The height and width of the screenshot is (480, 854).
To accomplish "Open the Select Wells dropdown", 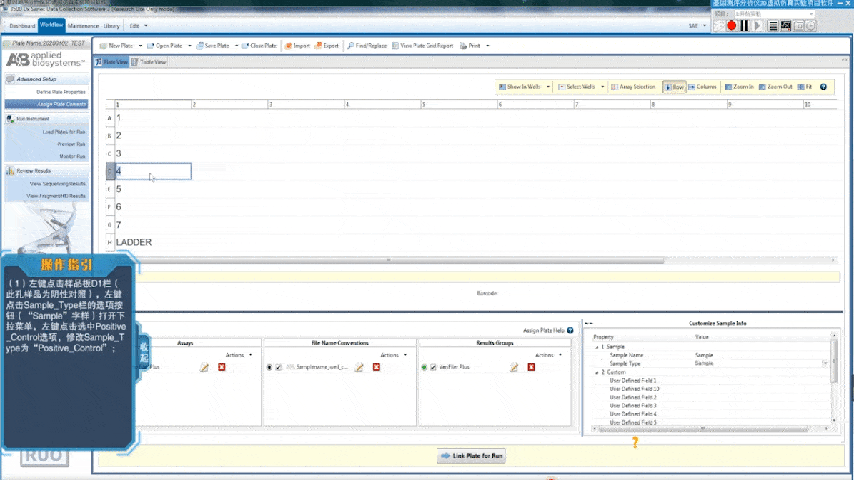I will 602,87.
